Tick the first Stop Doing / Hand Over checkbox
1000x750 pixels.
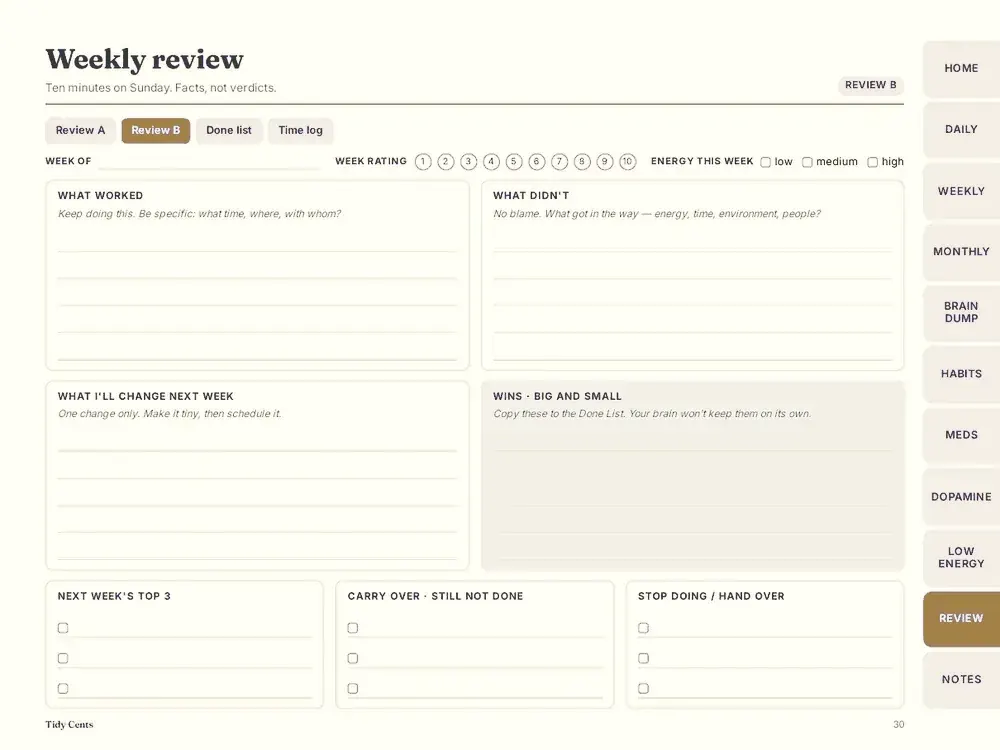click(643, 628)
